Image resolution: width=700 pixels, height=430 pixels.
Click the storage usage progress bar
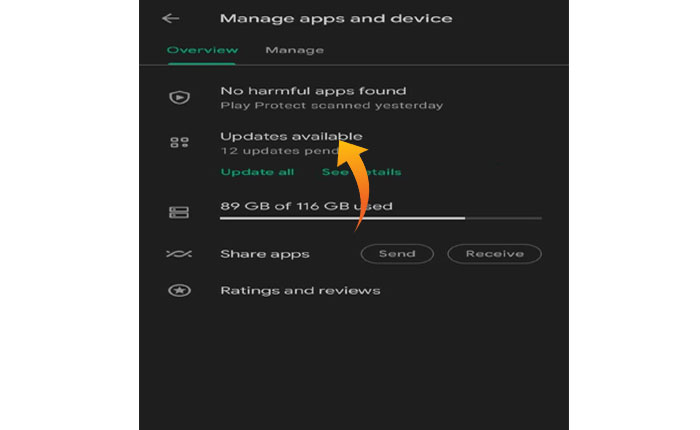pos(380,217)
